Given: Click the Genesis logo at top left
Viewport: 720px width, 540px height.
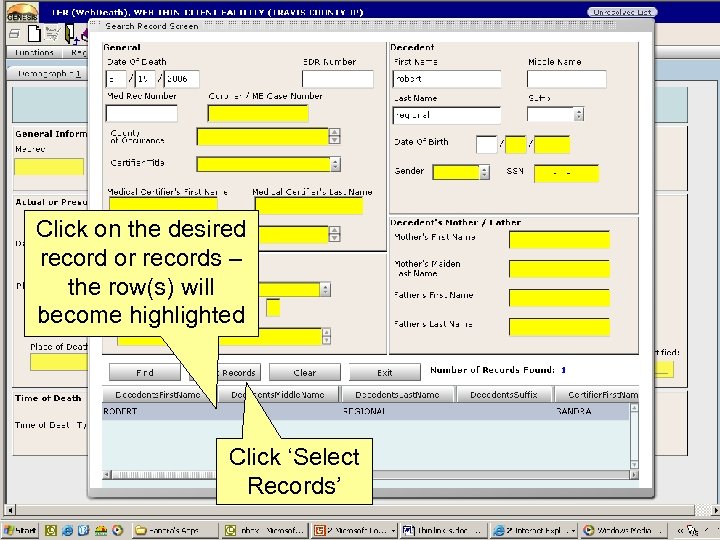Looking at the screenshot, I should (x=22, y=12).
